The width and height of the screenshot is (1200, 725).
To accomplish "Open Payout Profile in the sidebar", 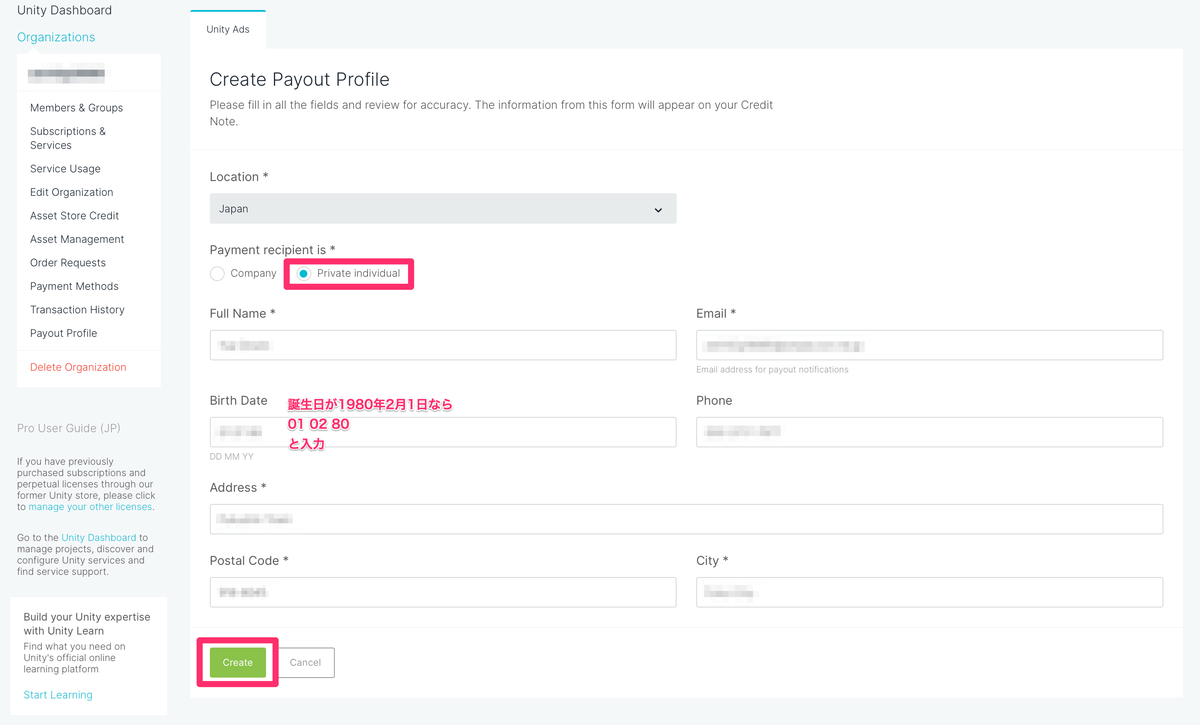I will click(x=63, y=333).
